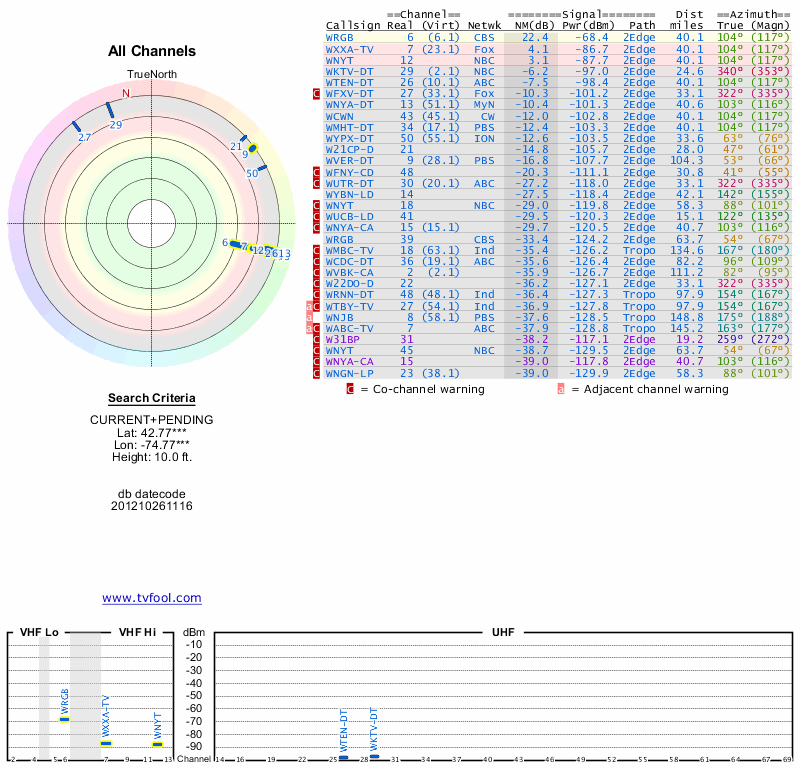Click the red co-channel warning legend icon
Image resolution: width=800 pixels, height=768 pixels.
(350, 388)
